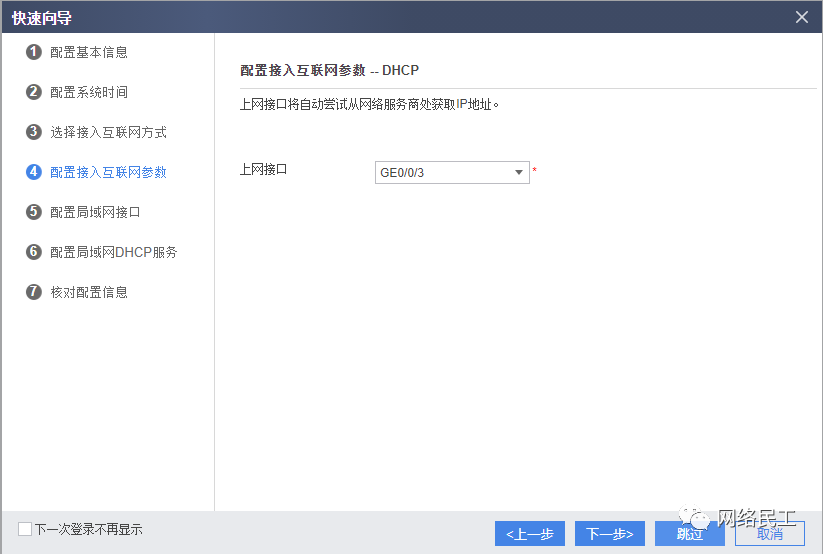Click heading 配置接入互联网参数 -- DHCP
This screenshot has width=823, height=554.
click(x=329, y=70)
